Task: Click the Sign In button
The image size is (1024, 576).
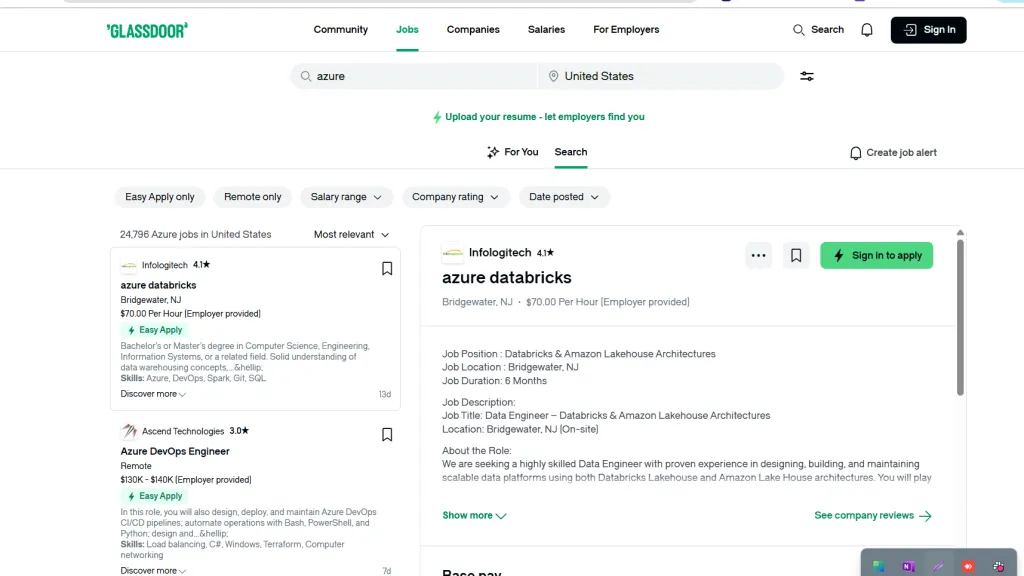Action: click(928, 30)
